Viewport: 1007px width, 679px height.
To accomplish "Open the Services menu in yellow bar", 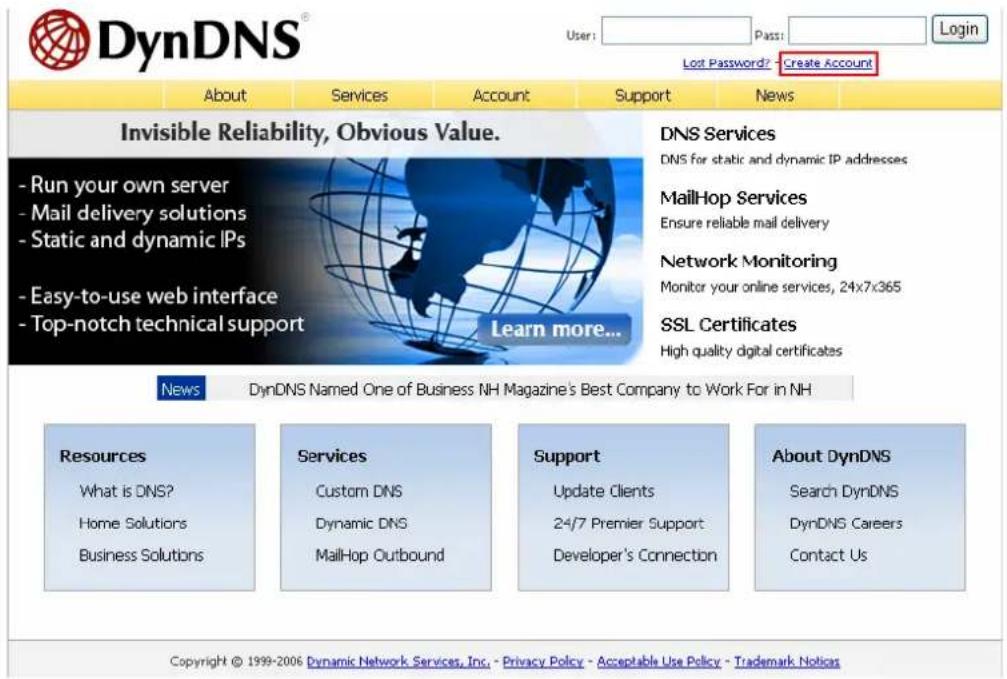I will point(359,96).
